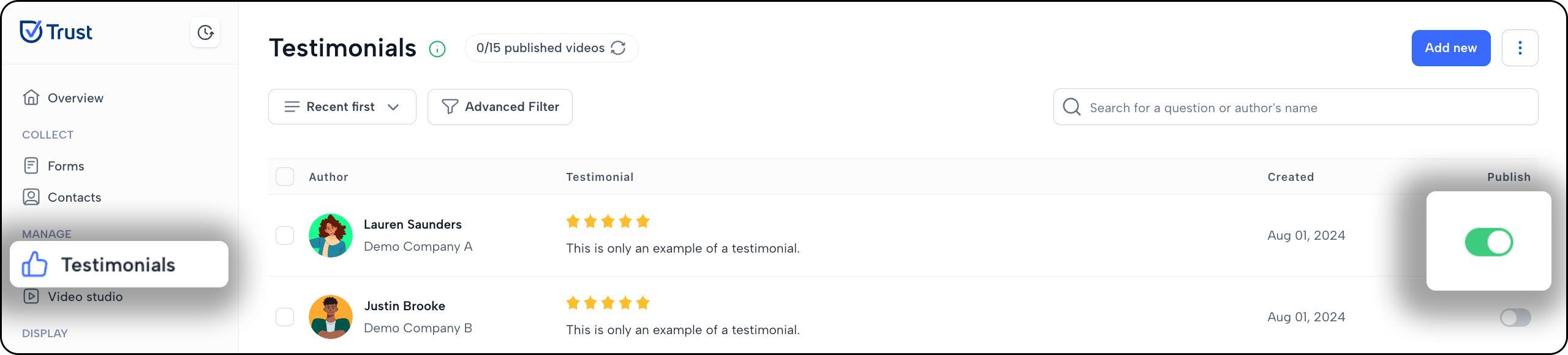This screenshot has height=355, width=1568.
Task: Open the clock history icon in sidebar
Action: click(205, 32)
